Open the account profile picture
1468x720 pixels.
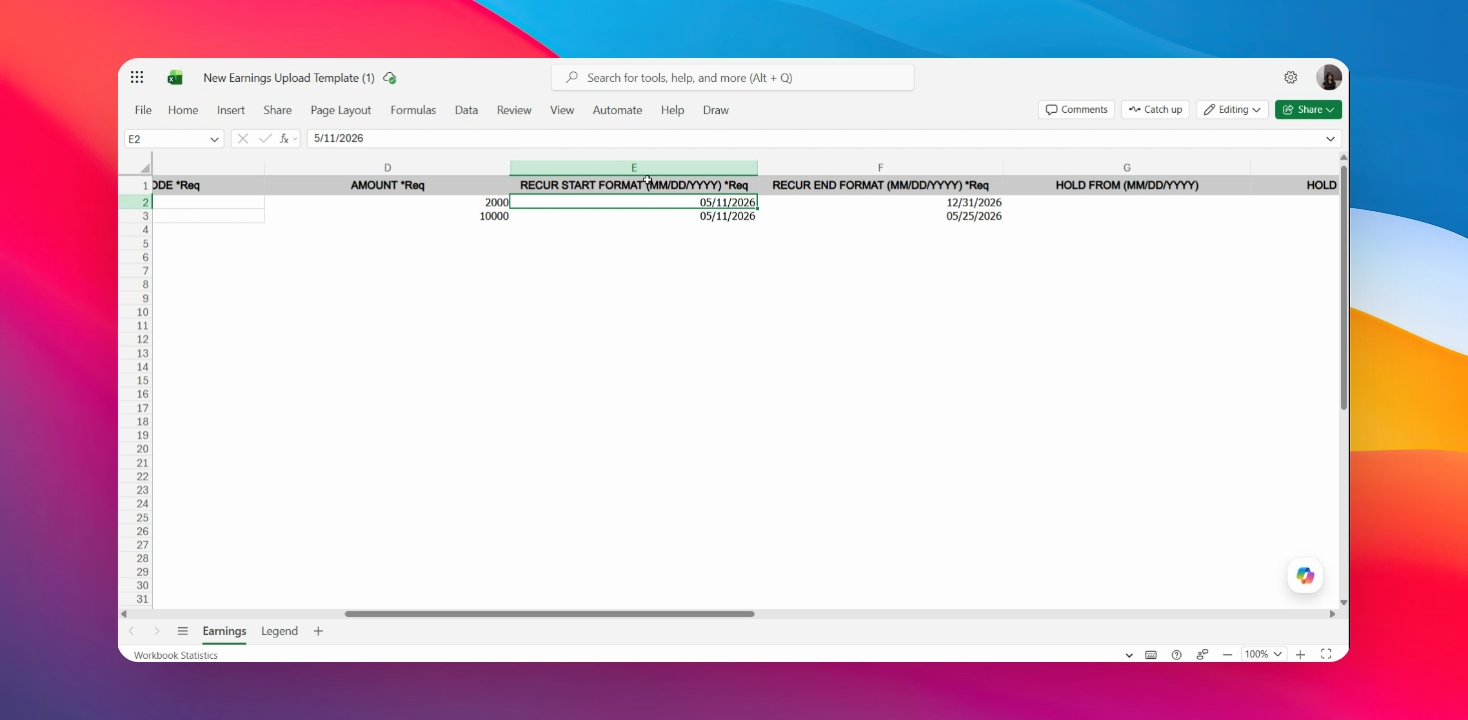pos(1329,78)
